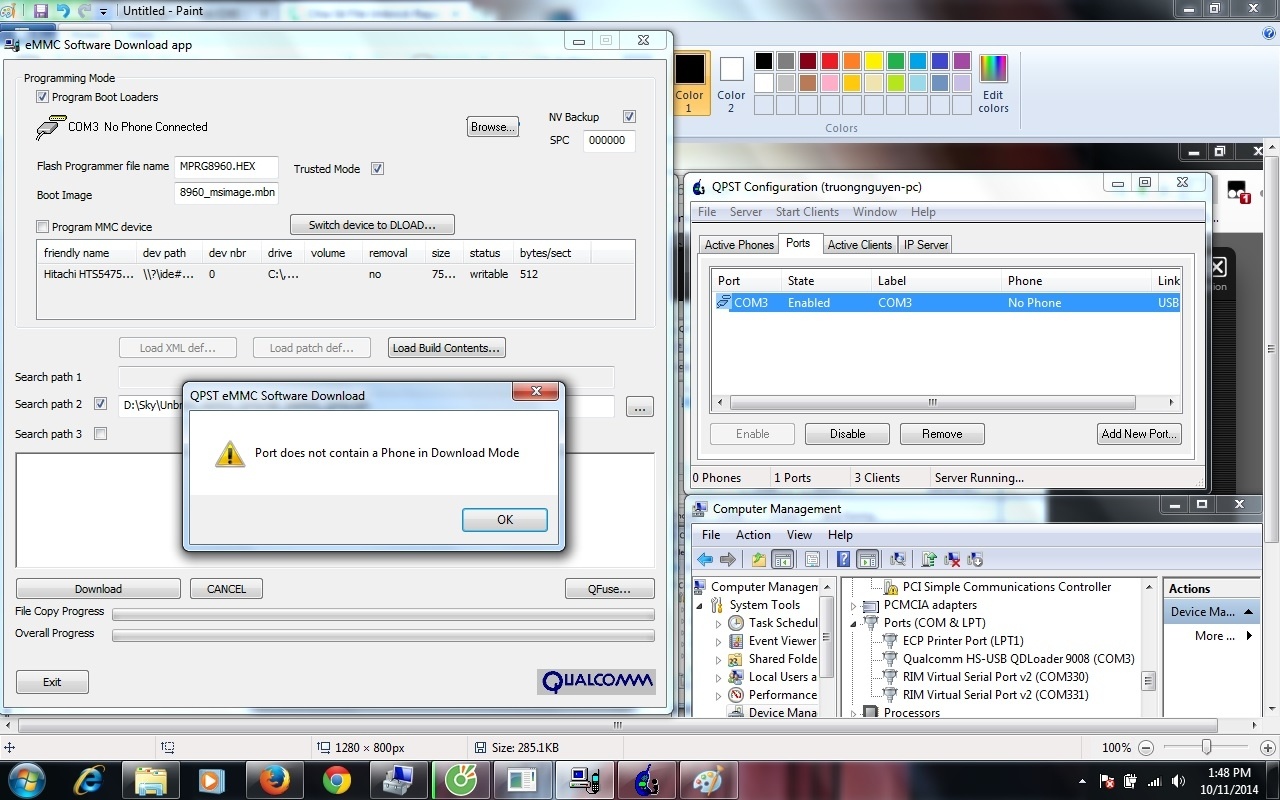Open Action menu in Computer Management

tap(753, 535)
